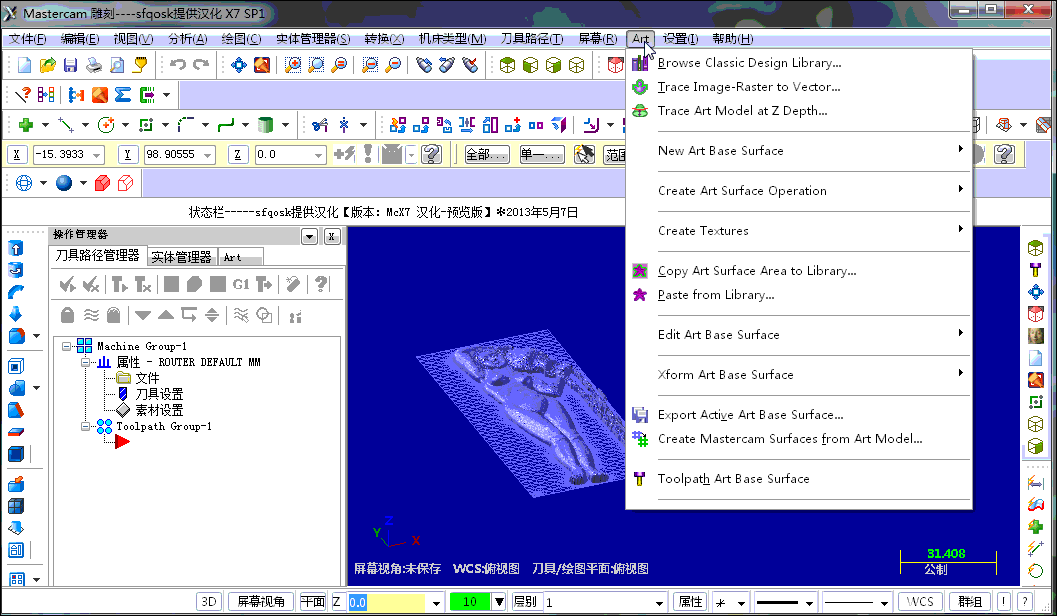Screen dimensions: 1057x616
Task: Click the 全部... select all button
Action: coord(487,155)
